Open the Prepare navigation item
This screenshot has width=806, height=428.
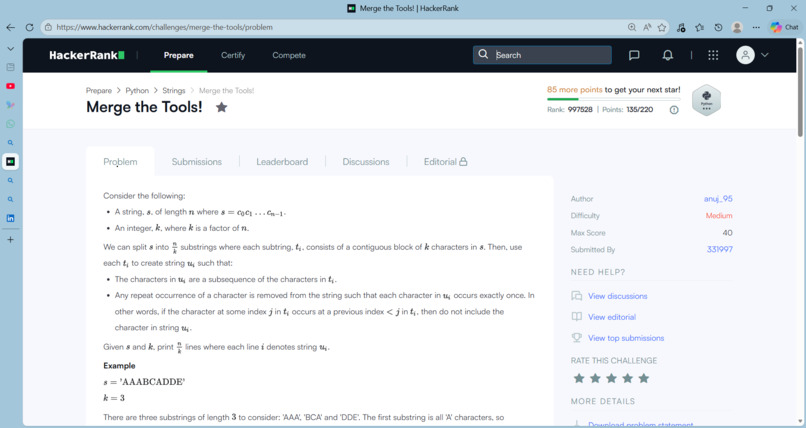coord(178,55)
